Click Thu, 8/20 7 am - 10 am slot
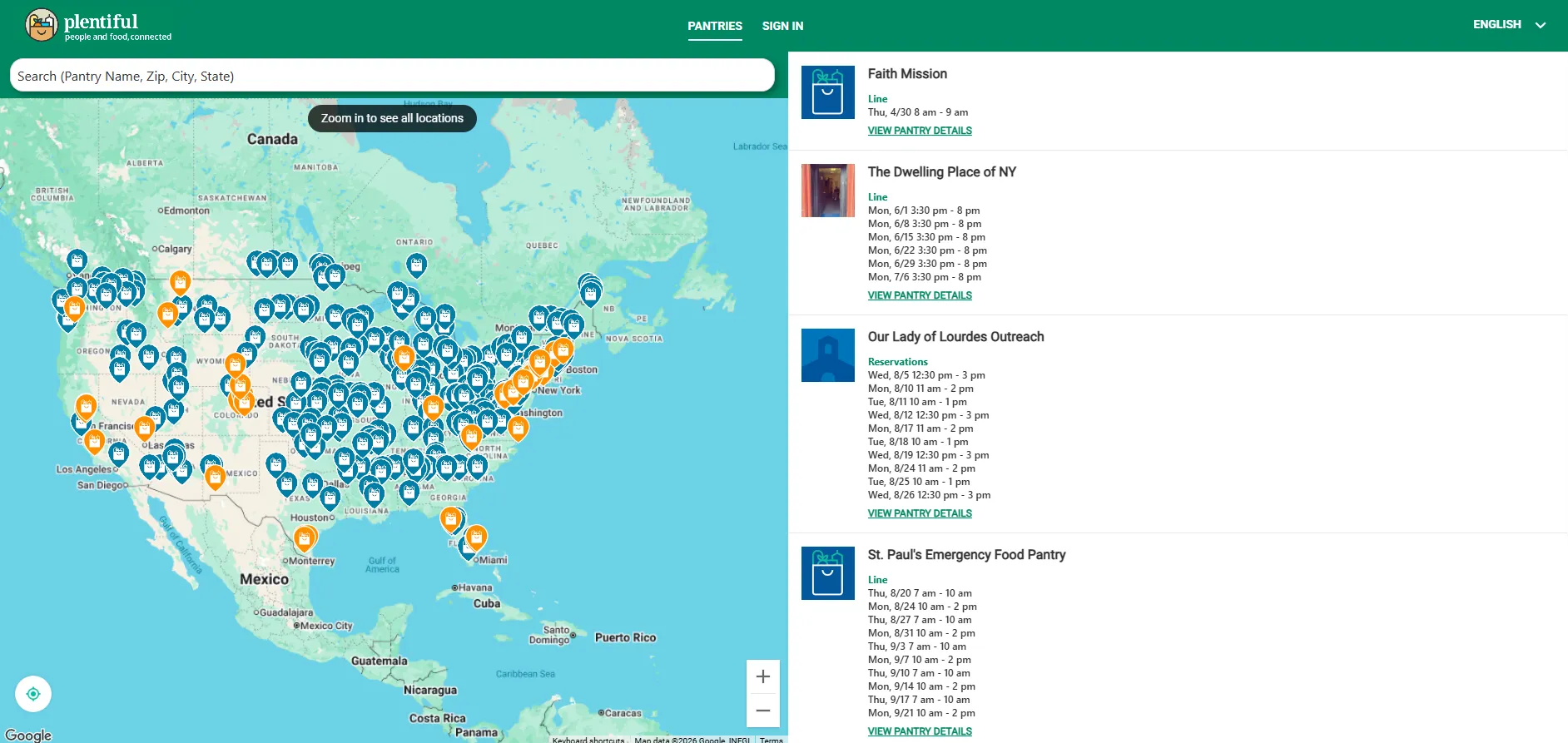 point(920,593)
